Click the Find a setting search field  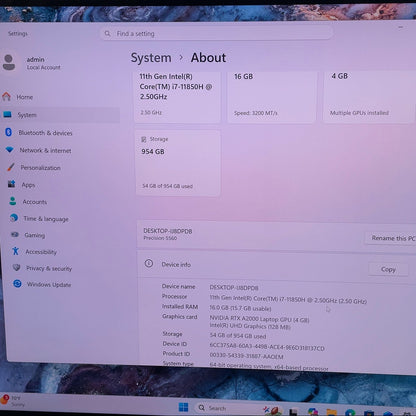pos(217,34)
